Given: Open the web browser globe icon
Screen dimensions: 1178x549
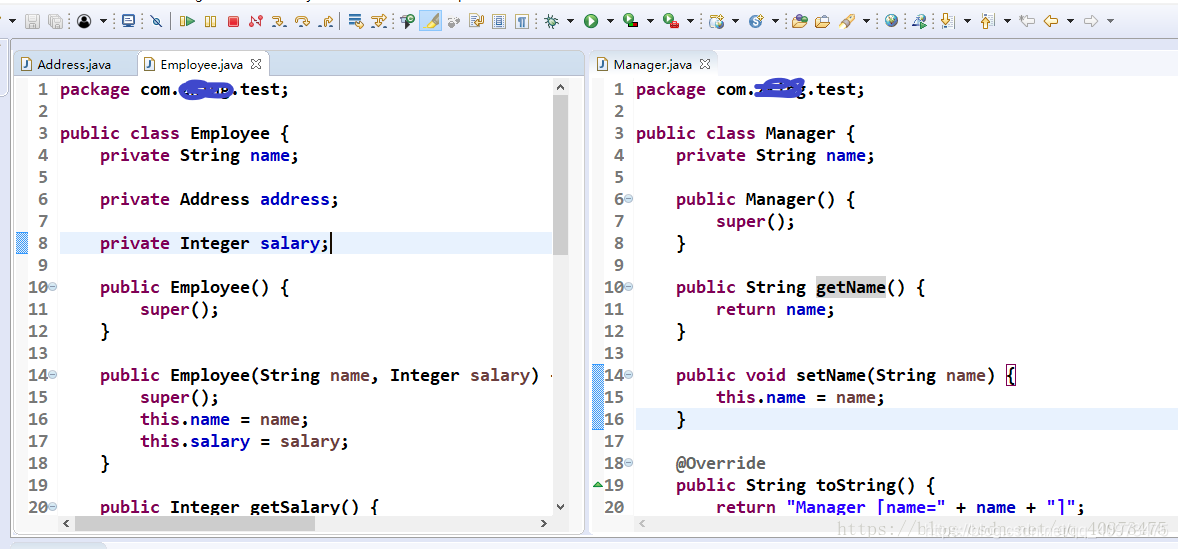Looking at the screenshot, I should coord(891,22).
